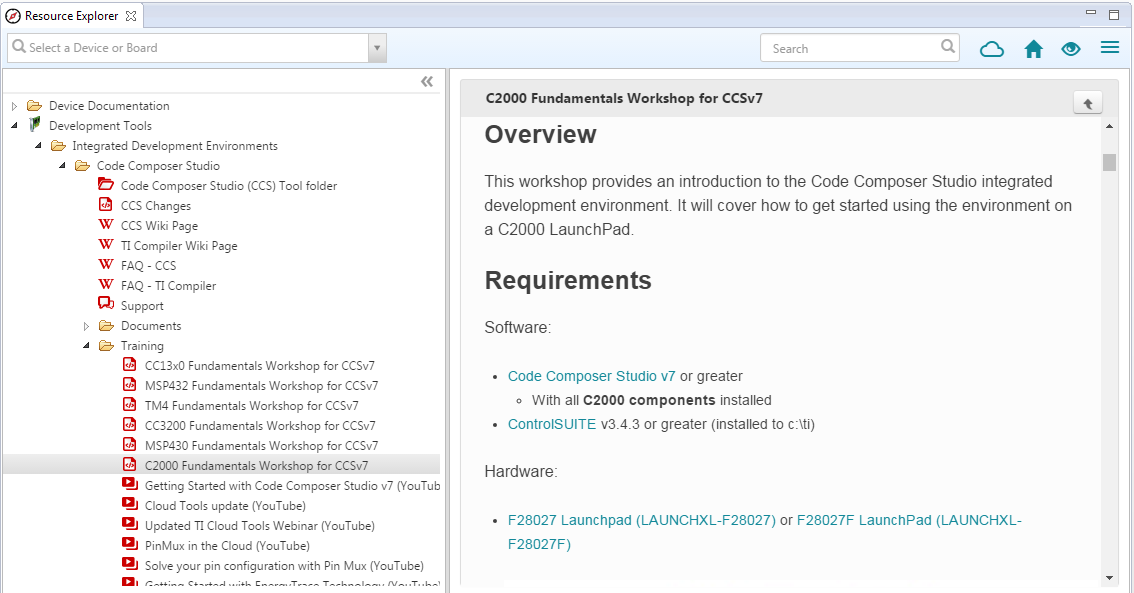Close the Resource Explorer tab

coord(131,15)
